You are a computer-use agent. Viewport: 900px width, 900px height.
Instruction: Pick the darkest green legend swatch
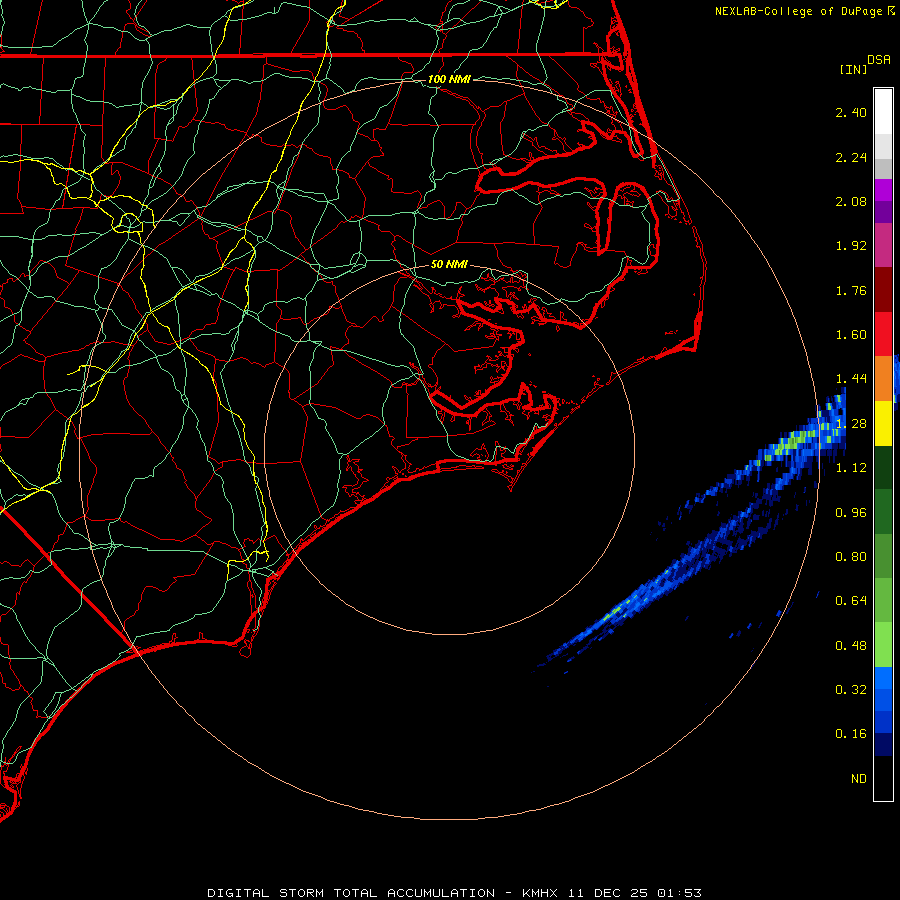883,467
